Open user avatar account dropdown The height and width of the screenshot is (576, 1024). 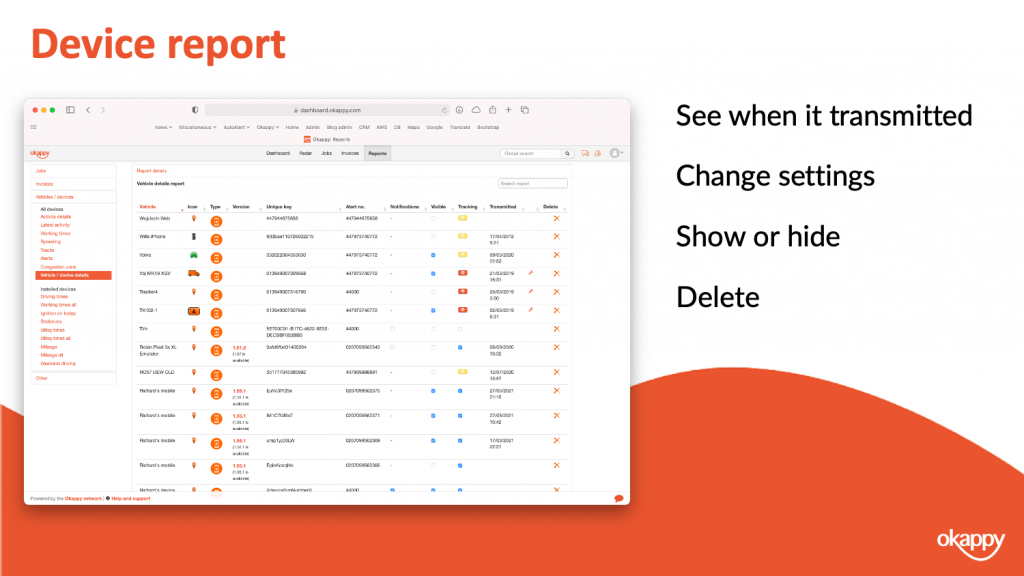tap(616, 153)
